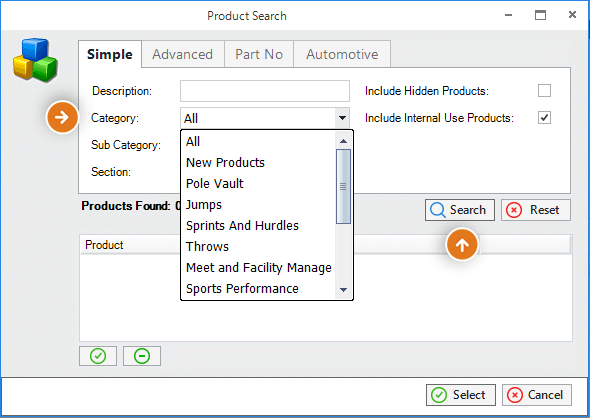This screenshot has width=590, height=418.
Task: Cancel the Product Search dialog
Action: [x=537, y=395]
